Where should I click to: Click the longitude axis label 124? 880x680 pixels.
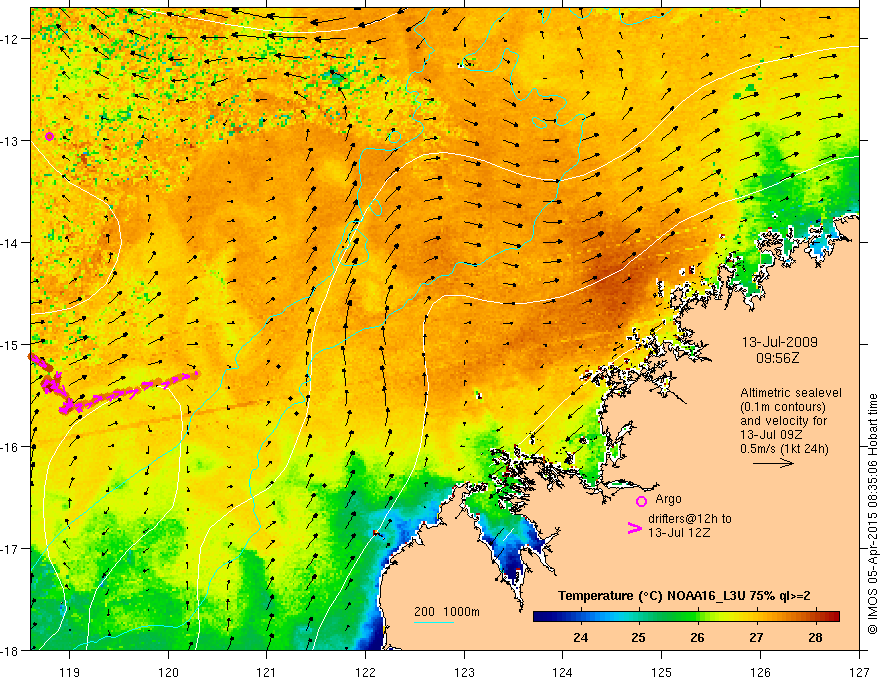pos(563,672)
